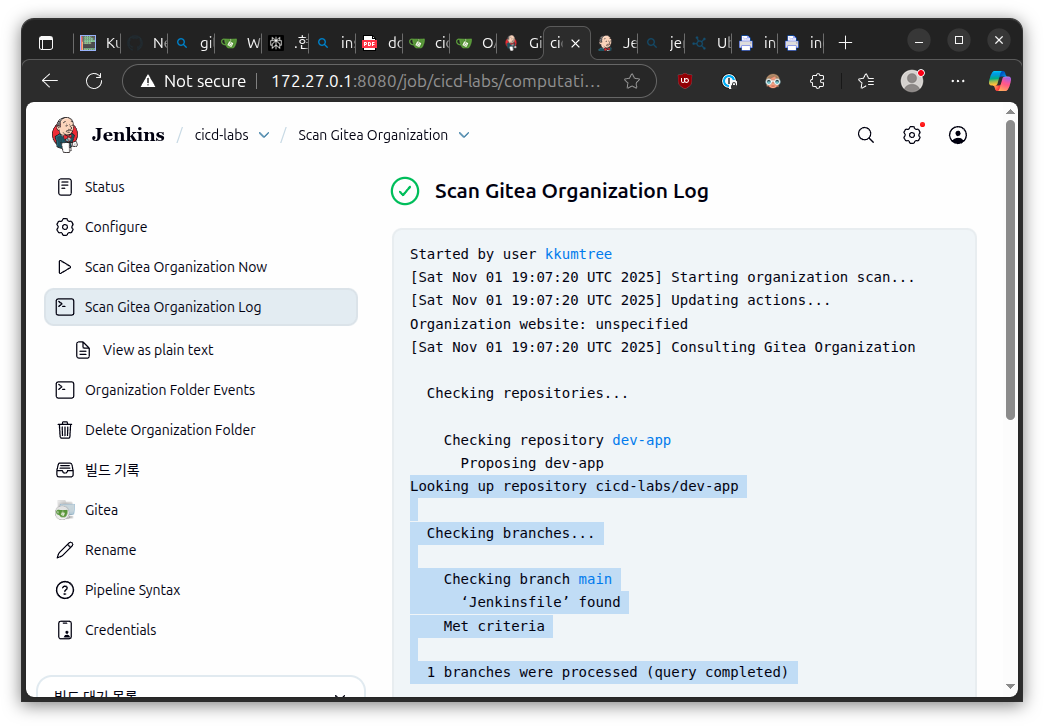
Task: Click Not secure warning indicator
Action: [193, 81]
